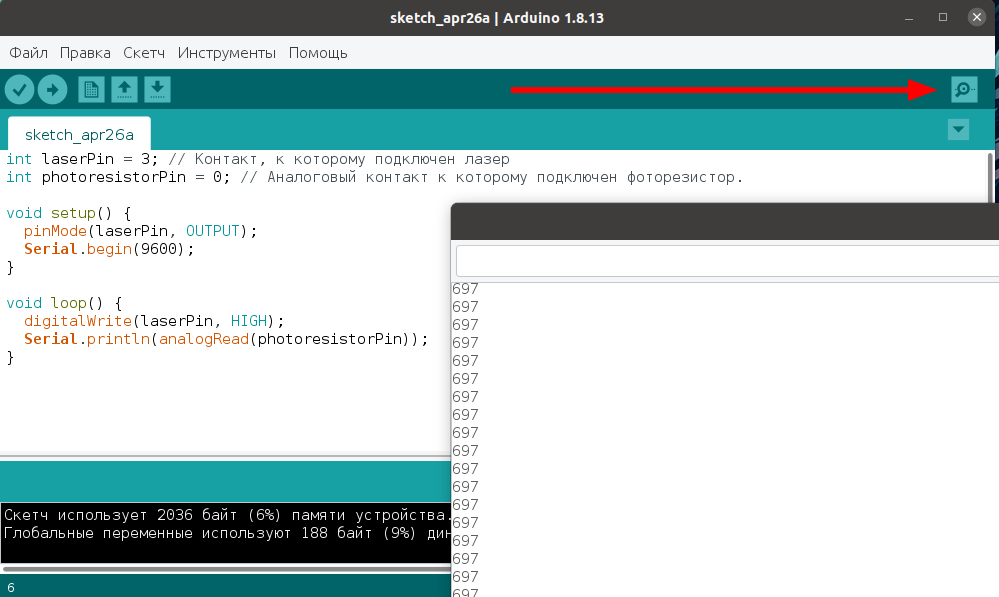This screenshot has width=999, height=597.
Task: Open the Скетч menu
Action: (x=144, y=52)
